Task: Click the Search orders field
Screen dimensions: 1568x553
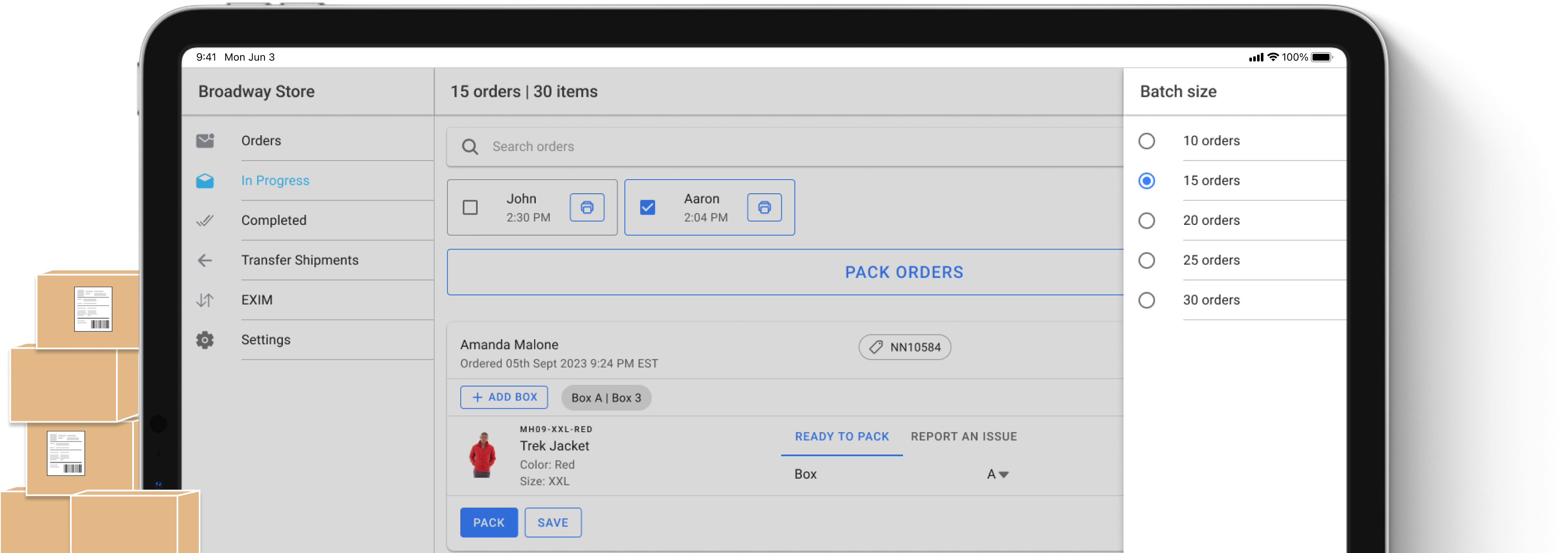Action: coord(785,147)
